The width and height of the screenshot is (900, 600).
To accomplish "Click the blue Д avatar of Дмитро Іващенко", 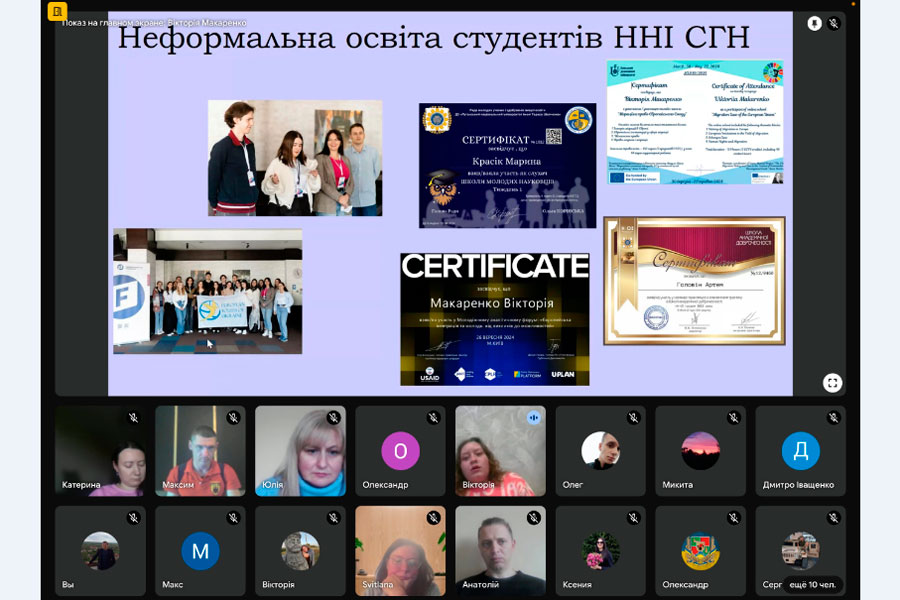I will 800,451.
